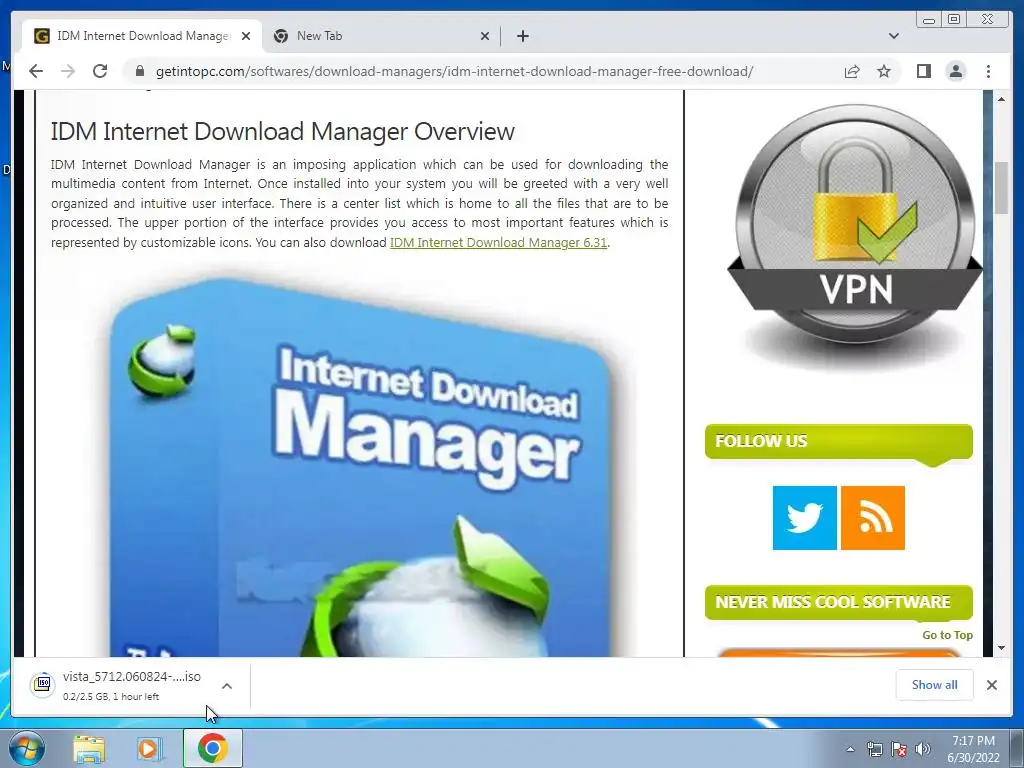Click the FOLLOW US heading
Screen dimensions: 1024x768
pos(761,441)
